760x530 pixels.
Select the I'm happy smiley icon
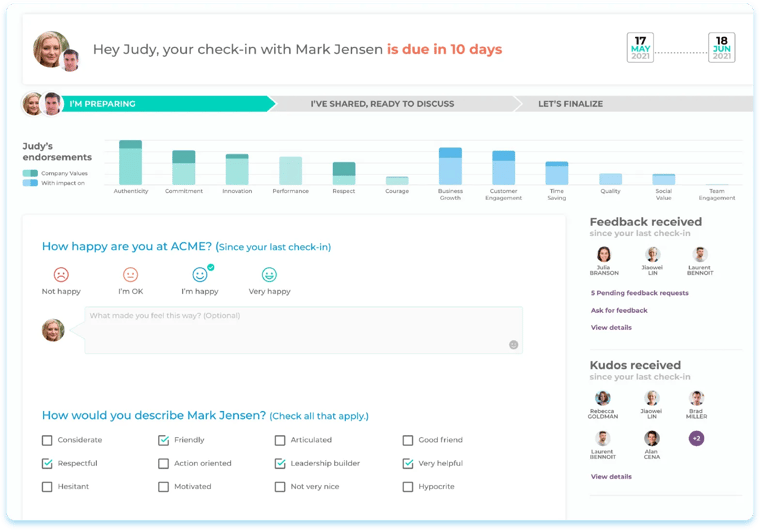point(200,275)
